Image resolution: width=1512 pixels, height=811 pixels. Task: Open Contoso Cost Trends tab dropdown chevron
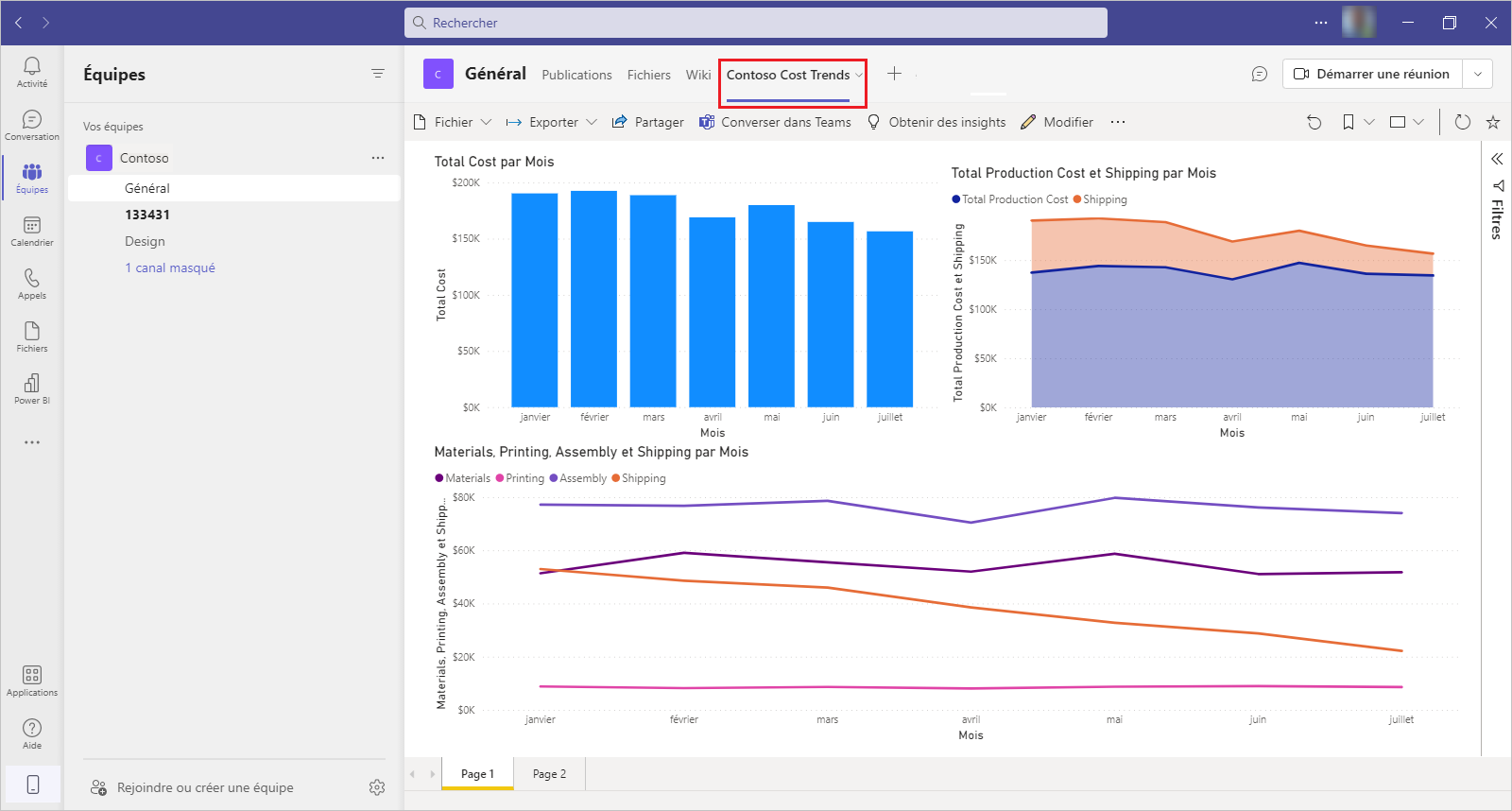click(x=859, y=75)
